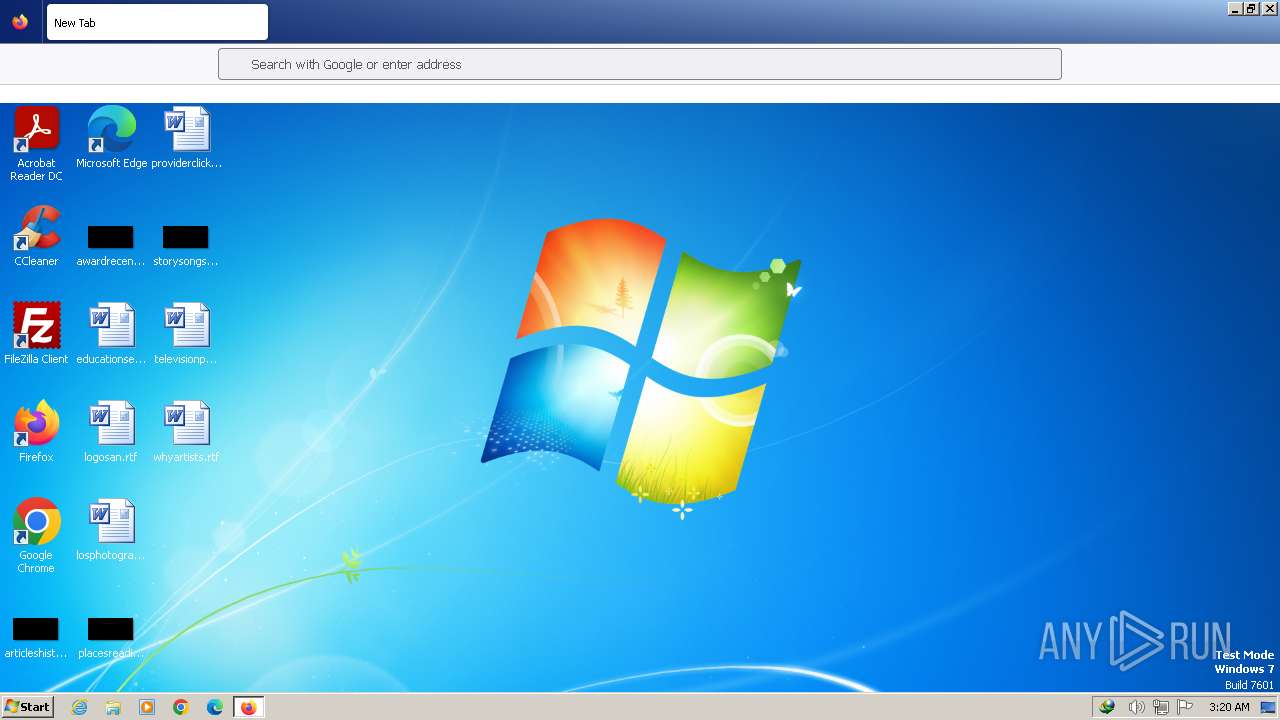Select the New Tab tab
1280x720 pixels.
point(157,22)
